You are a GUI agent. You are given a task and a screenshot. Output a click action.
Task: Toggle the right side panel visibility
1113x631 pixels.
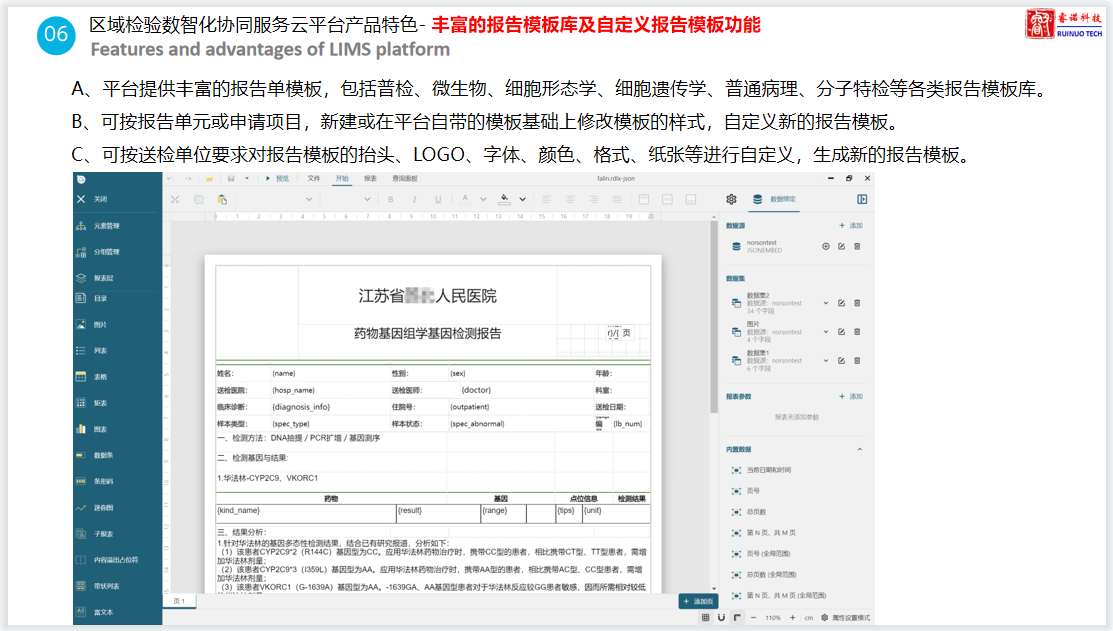tap(862, 199)
